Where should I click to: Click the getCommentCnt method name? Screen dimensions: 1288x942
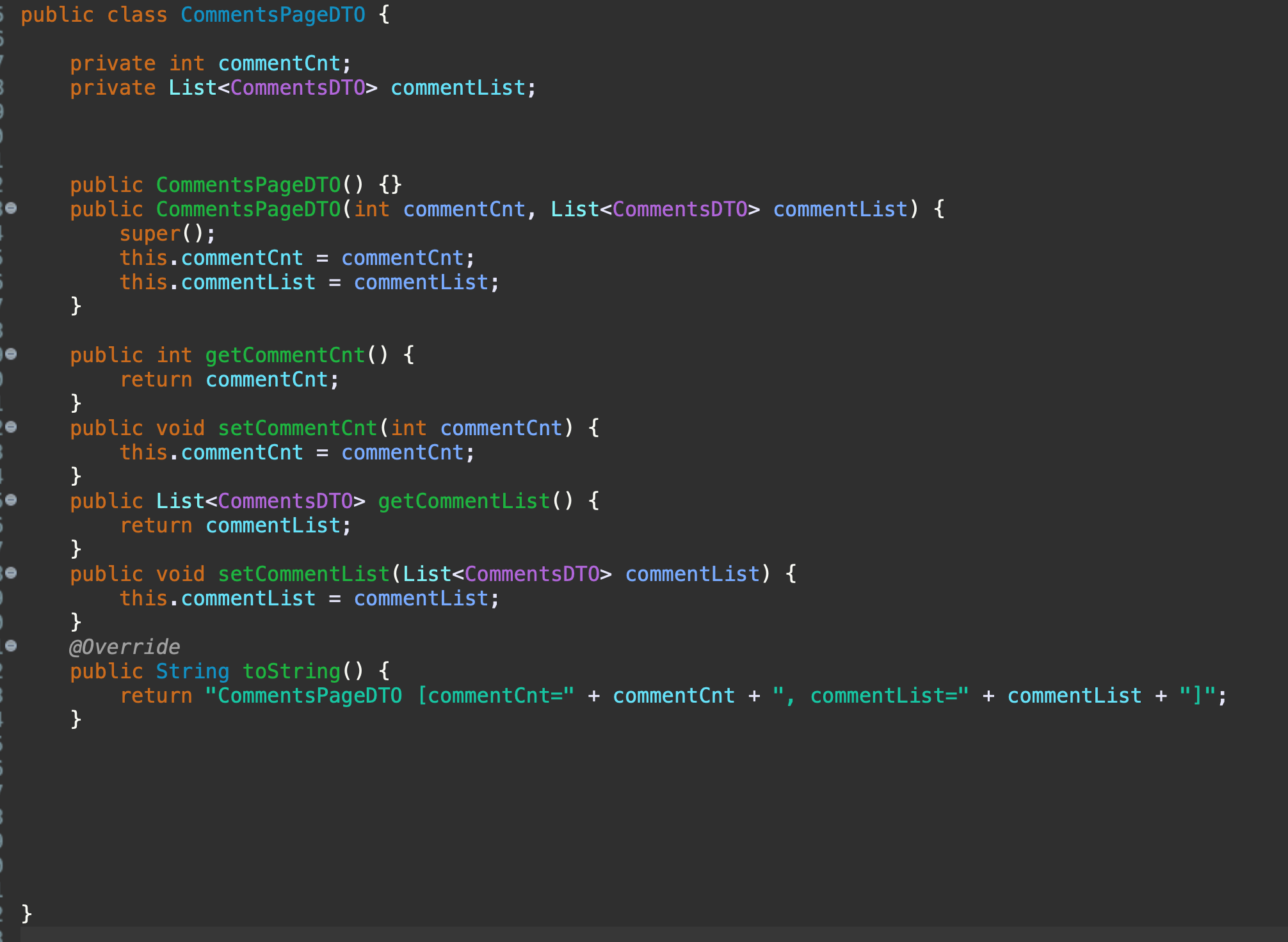pyautogui.click(x=285, y=355)
